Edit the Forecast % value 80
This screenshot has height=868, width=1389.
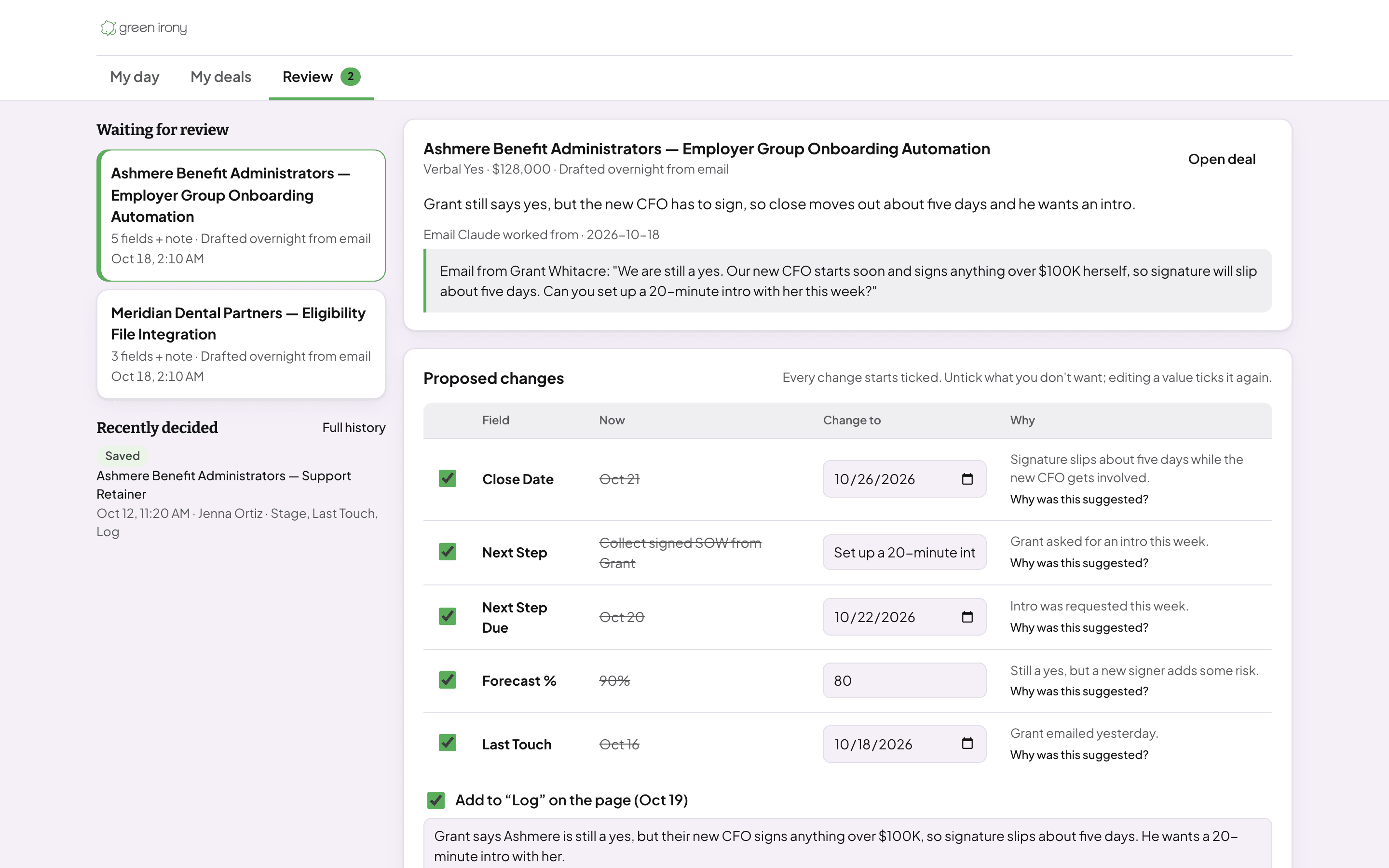pyautogui.click(x=905, y=680)
